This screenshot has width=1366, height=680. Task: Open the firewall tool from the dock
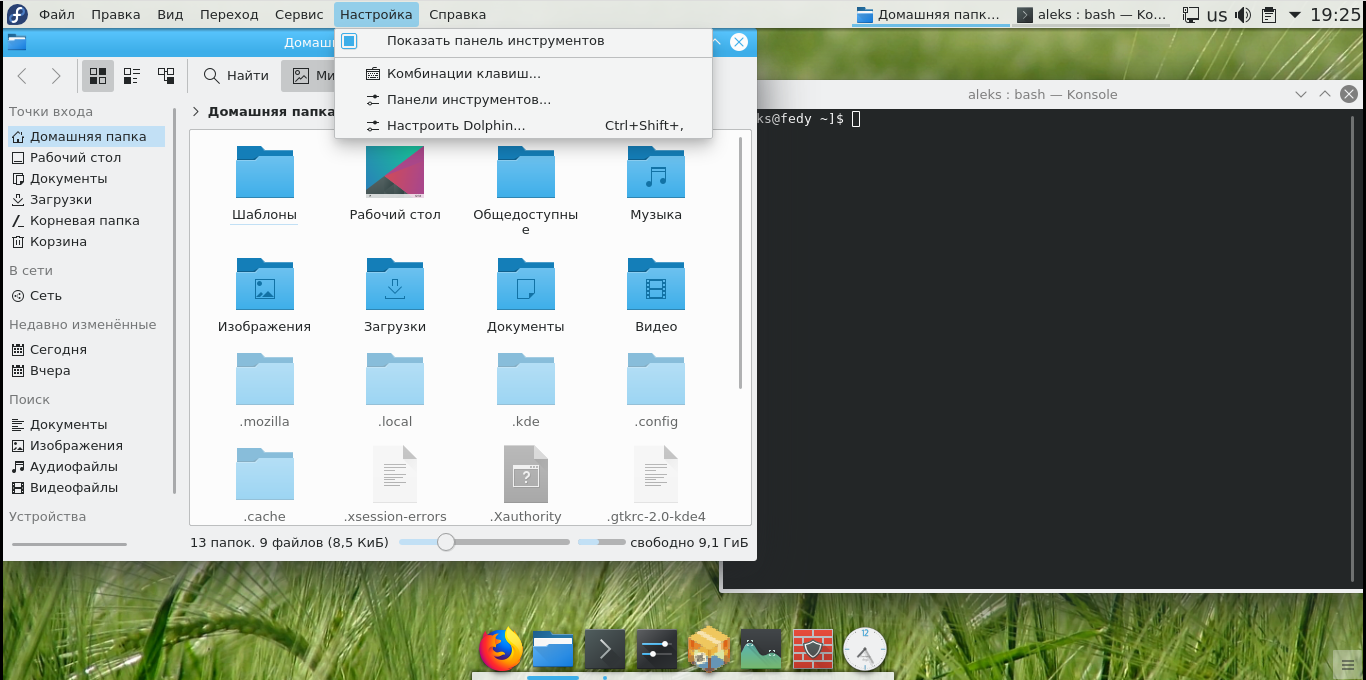[x=812, y=649]
